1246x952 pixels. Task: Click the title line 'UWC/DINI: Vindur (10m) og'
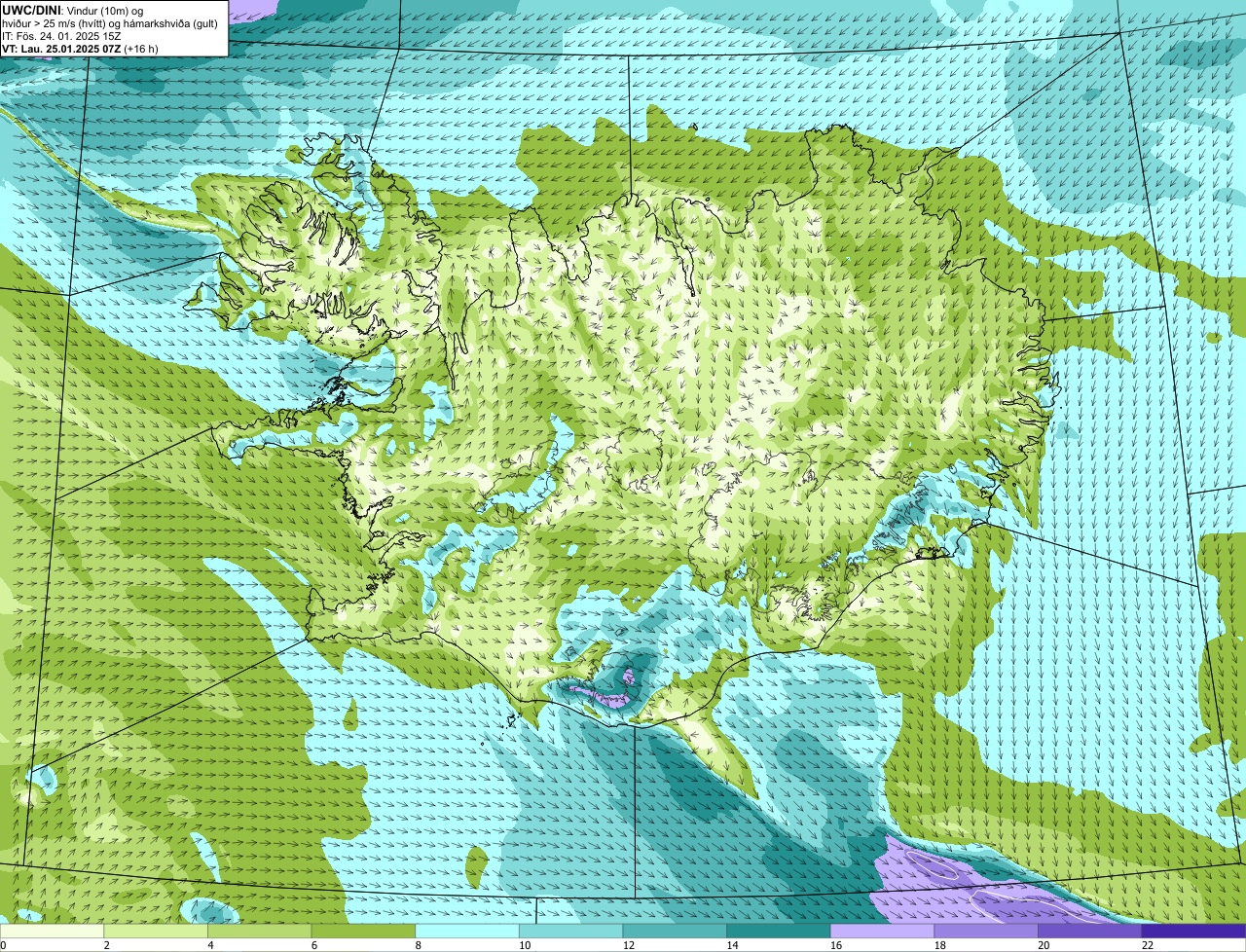click(73, 10)
